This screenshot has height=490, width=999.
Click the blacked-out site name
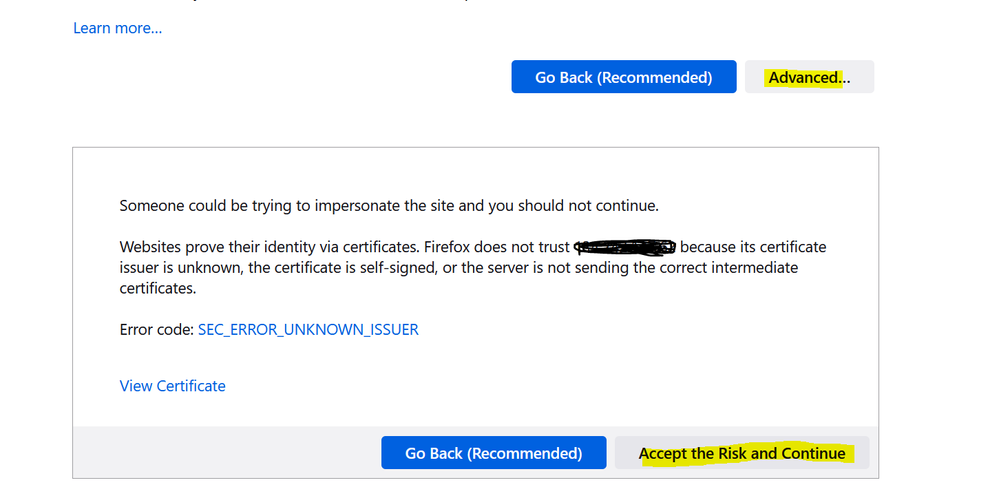625,246
